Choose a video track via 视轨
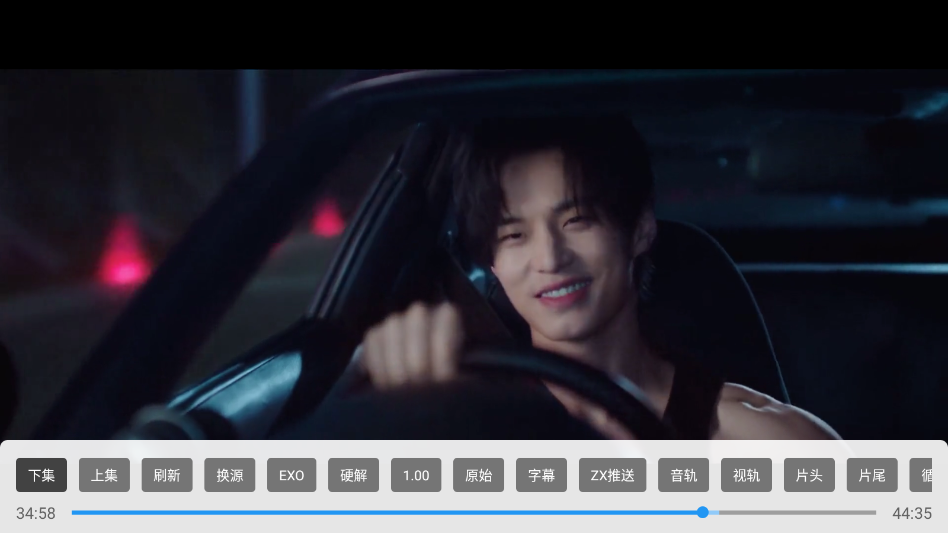 click(x=746, y=475)
